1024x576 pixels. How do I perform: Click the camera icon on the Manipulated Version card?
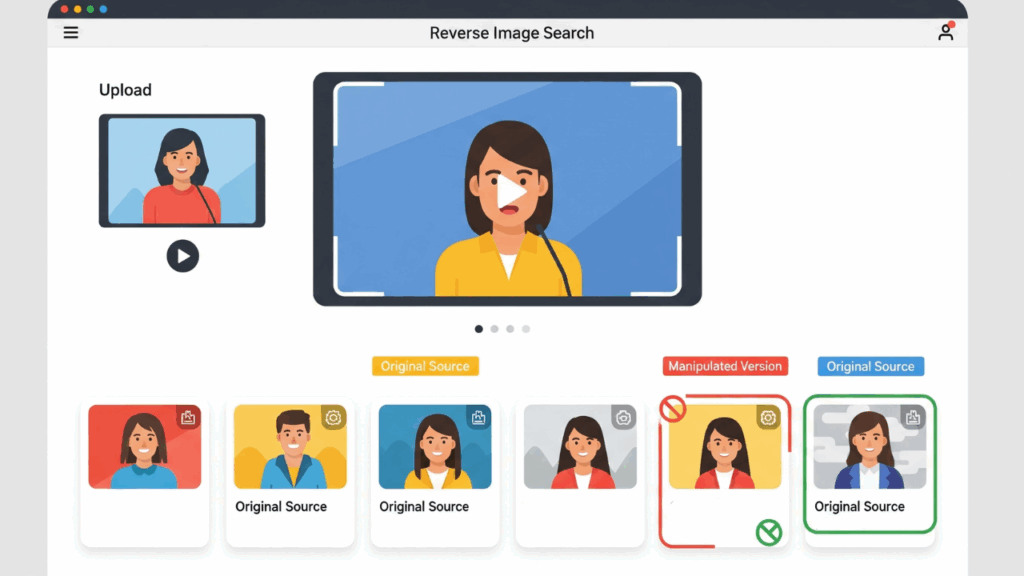[x=768, y=417]
